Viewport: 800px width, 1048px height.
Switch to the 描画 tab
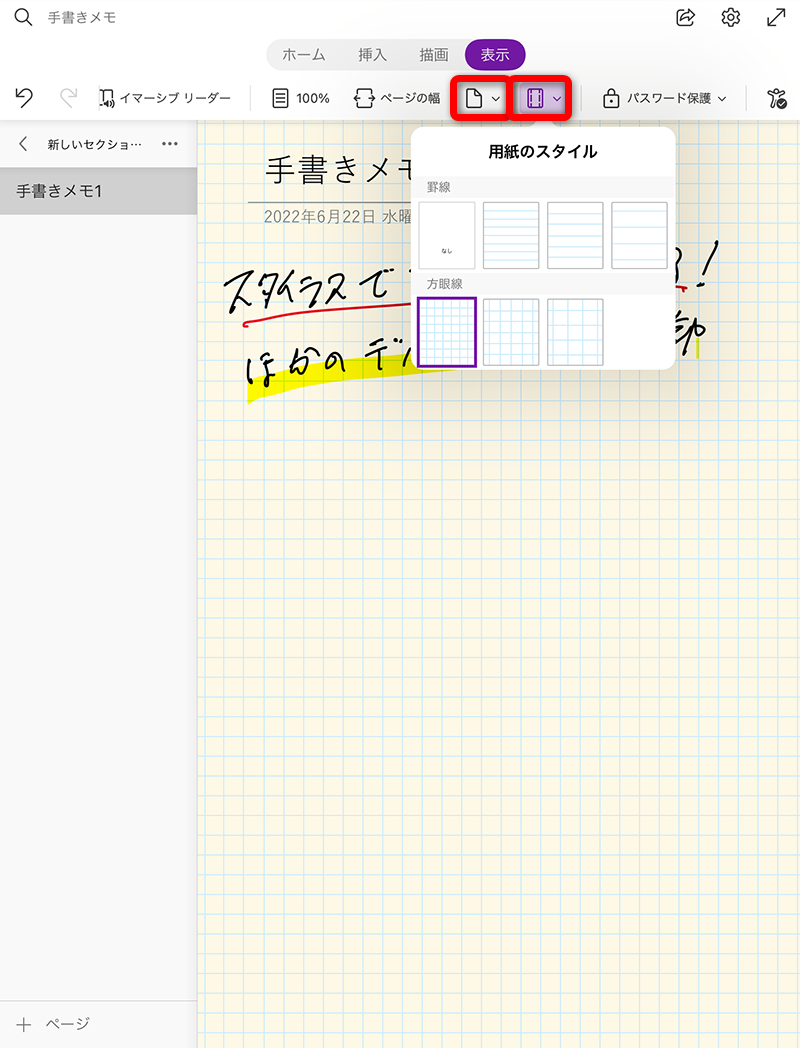[x=432, y=55]
